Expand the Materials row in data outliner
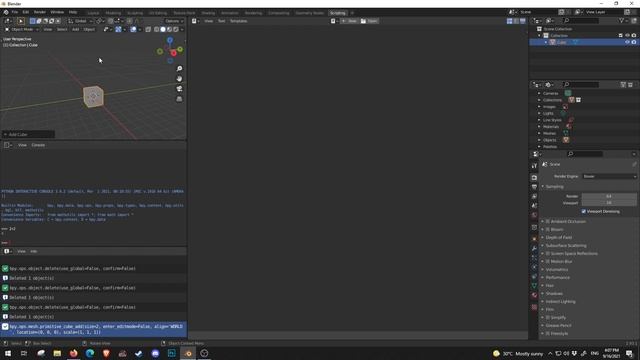Image resolution: width=640 pixels, height=360 pixels. pos(539,127)
